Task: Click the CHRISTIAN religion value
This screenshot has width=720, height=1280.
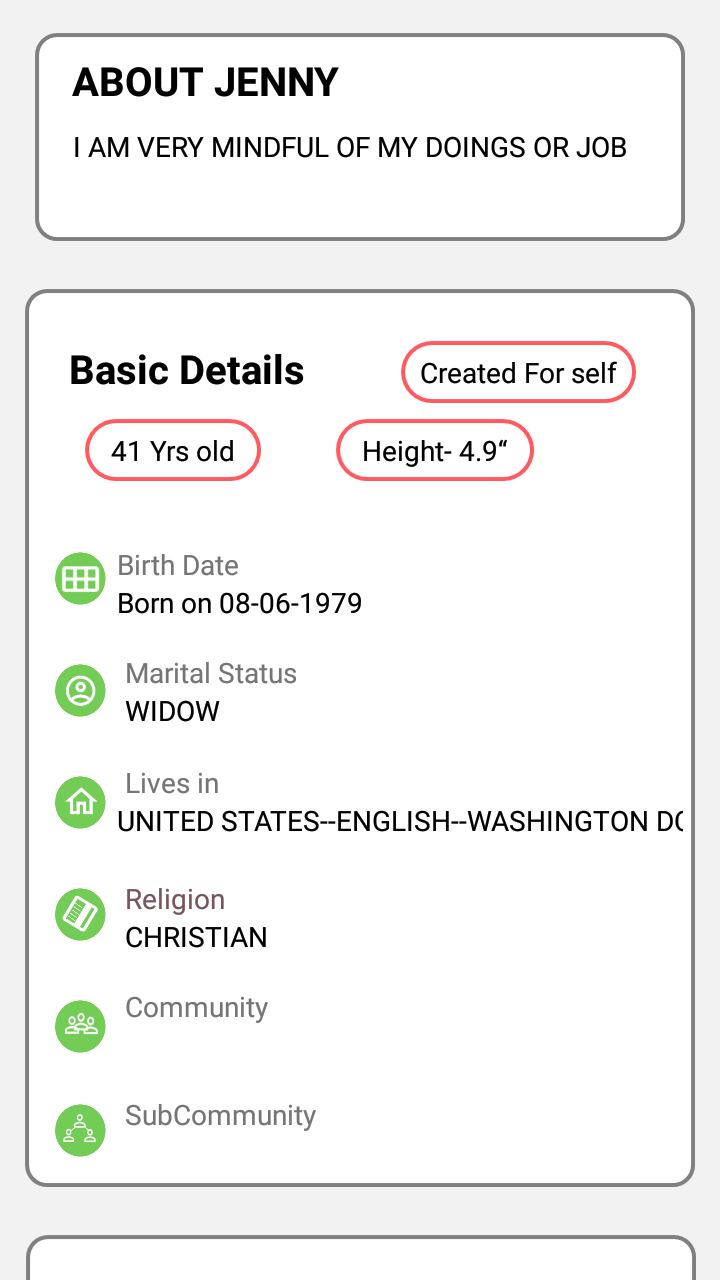Action: 196,938
